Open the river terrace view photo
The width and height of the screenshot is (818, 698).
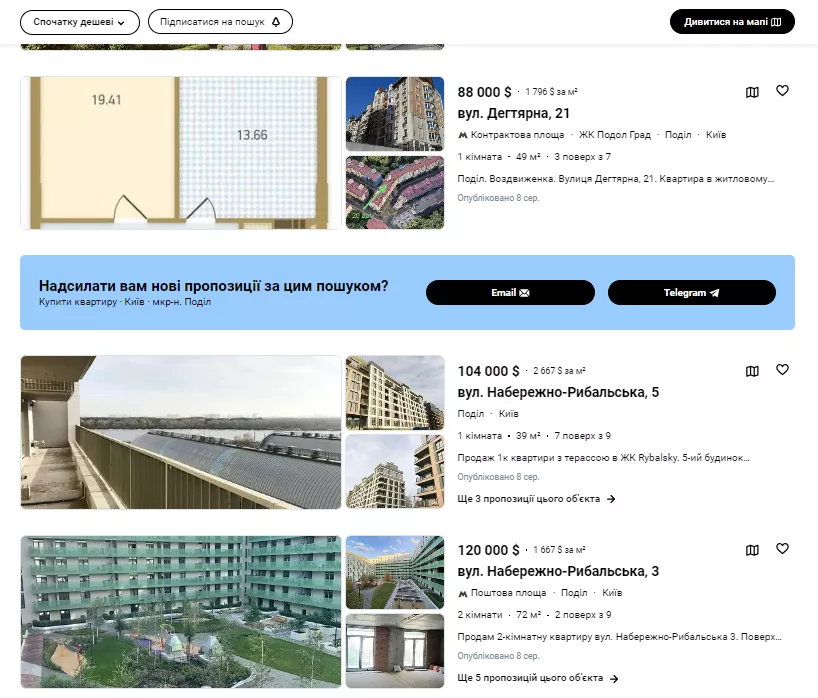180,432
